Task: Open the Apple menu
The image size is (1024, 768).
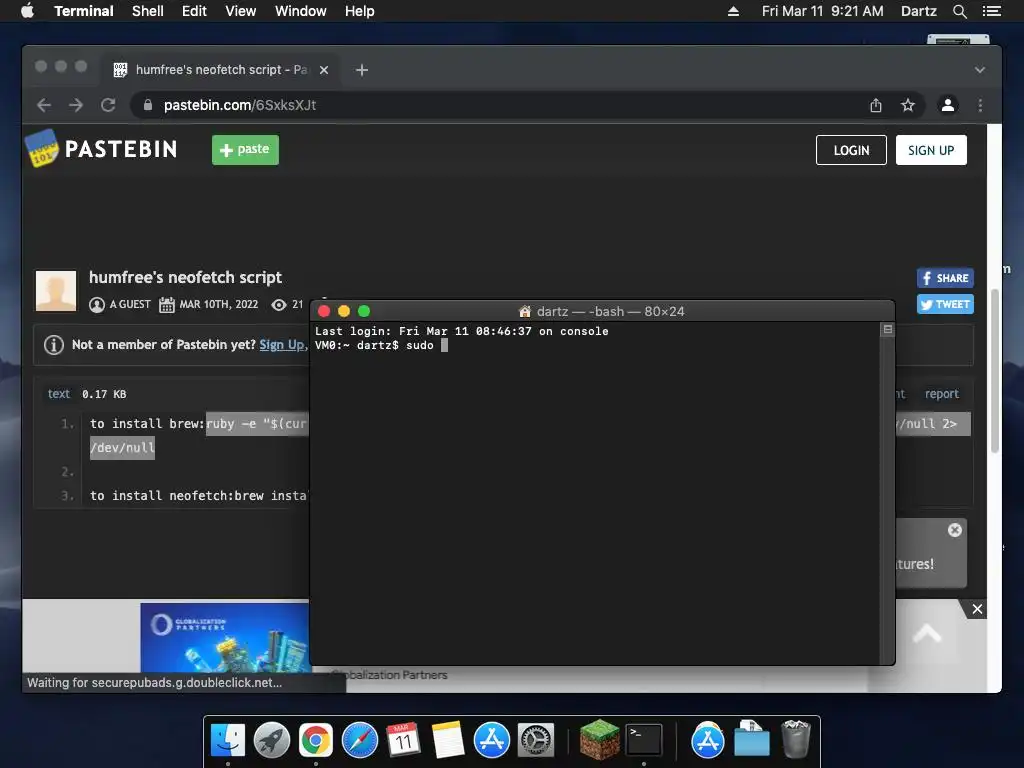Action: (27, 11)
